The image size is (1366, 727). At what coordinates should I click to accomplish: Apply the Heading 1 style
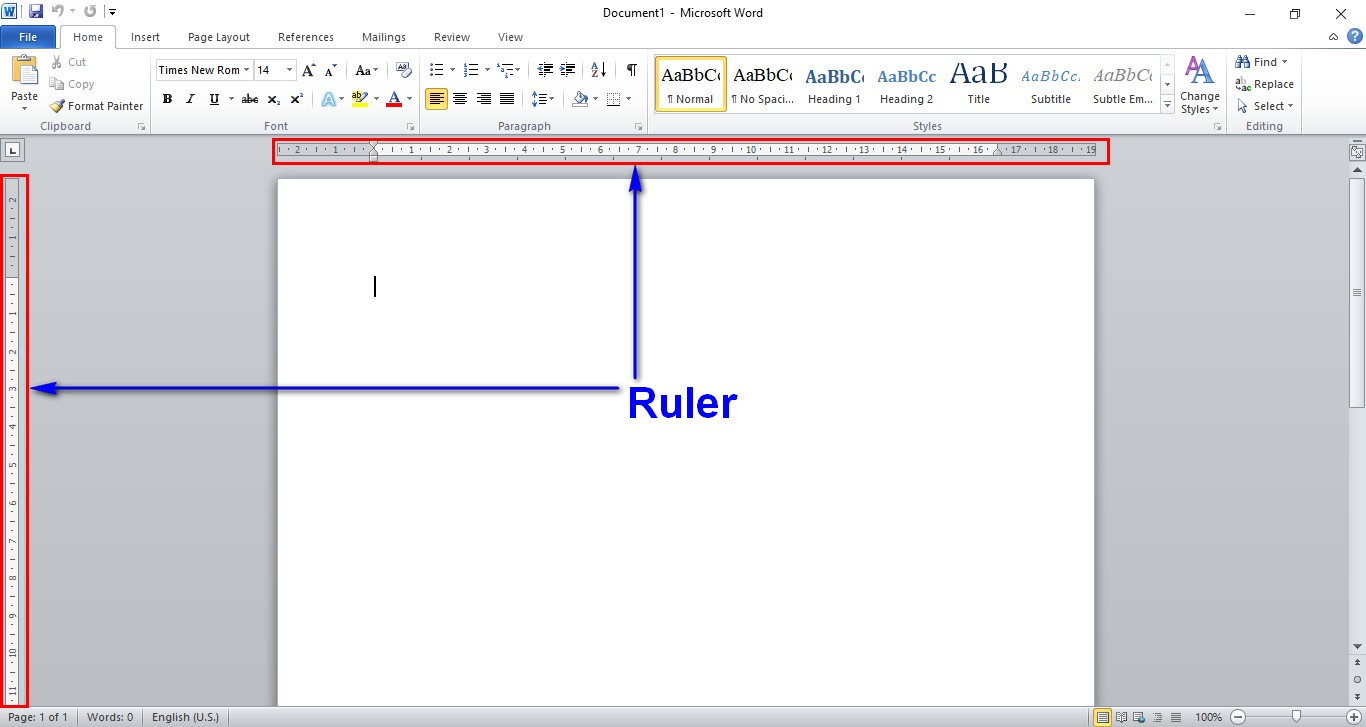tap(834, 84)
